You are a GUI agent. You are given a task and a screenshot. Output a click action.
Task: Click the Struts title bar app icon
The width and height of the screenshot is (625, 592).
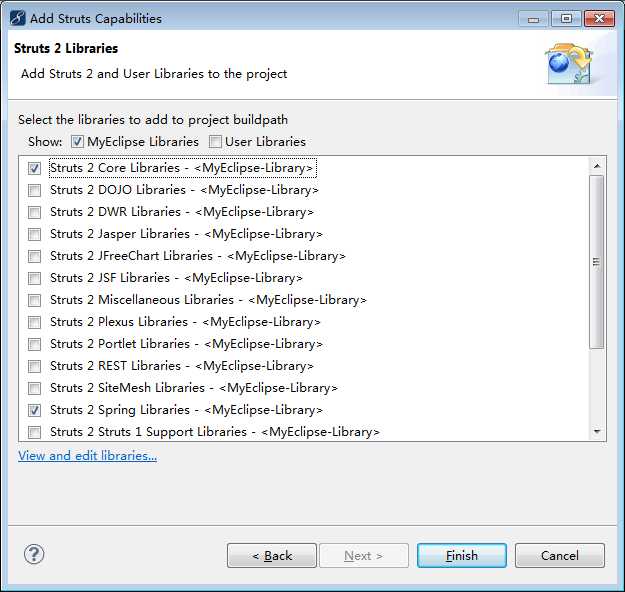[x=18, y=18]
